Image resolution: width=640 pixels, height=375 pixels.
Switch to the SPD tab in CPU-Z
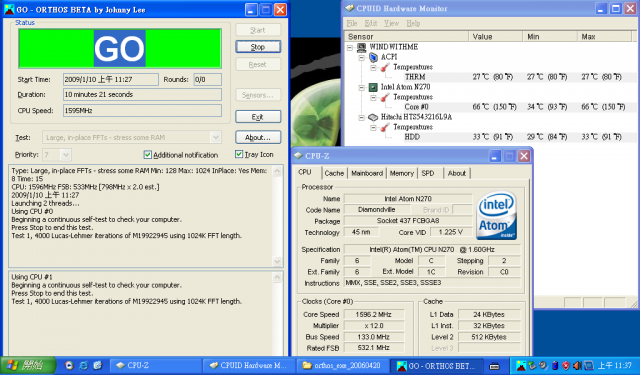pyautogui.click(x=429, y=173)
